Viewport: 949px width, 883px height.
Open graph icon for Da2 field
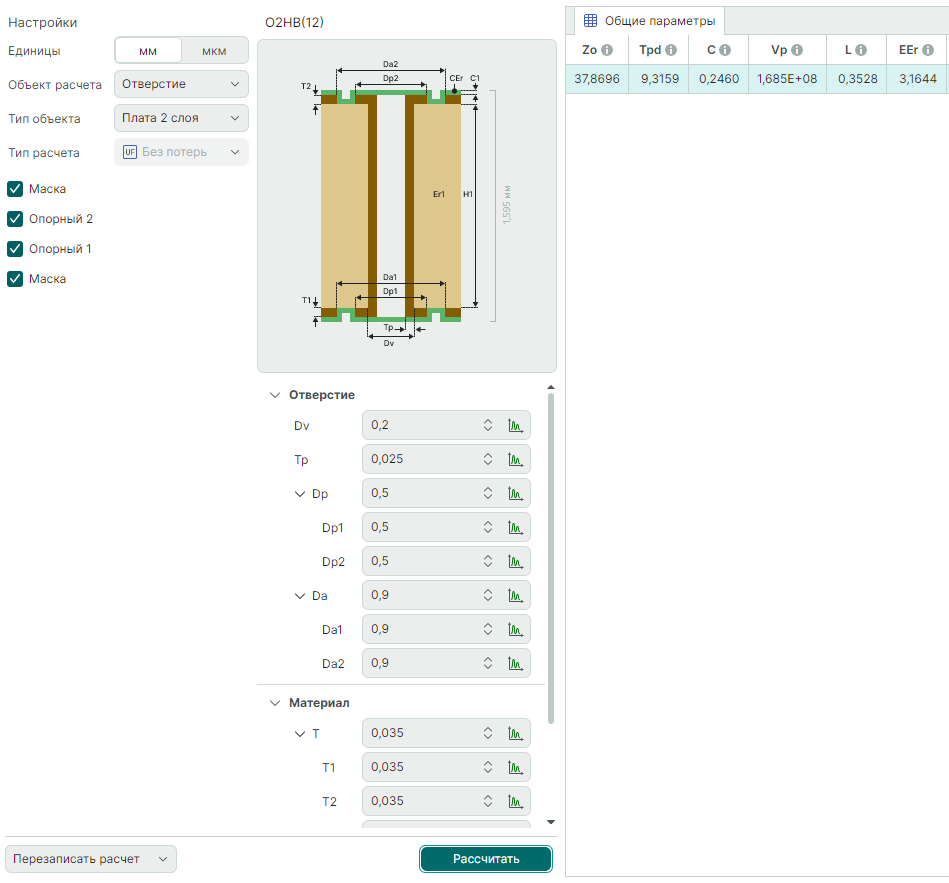pyautogui.click(x=515, y=663)
